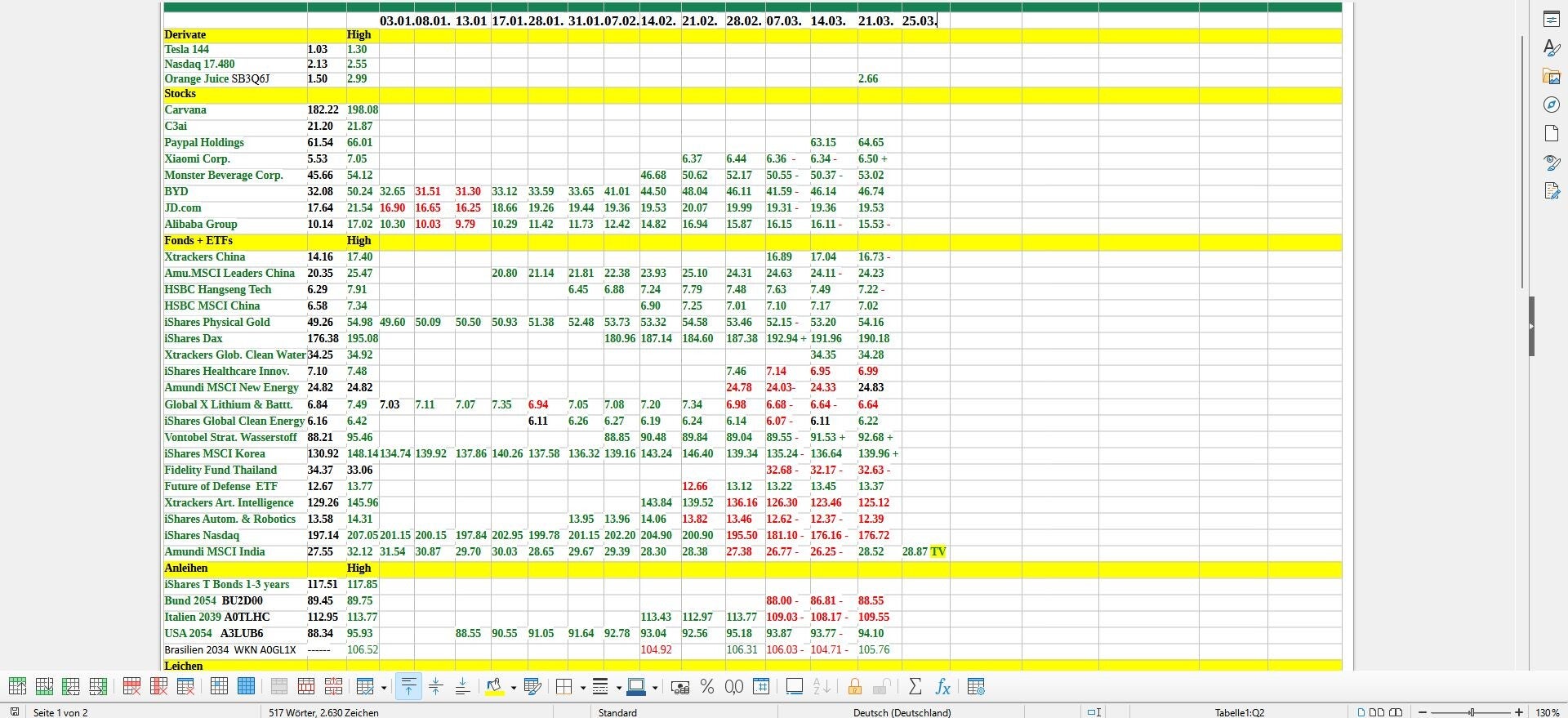Click the zoom in plus button
The width and height of the screenshot is (1568, 718).
click(1519, 712)
